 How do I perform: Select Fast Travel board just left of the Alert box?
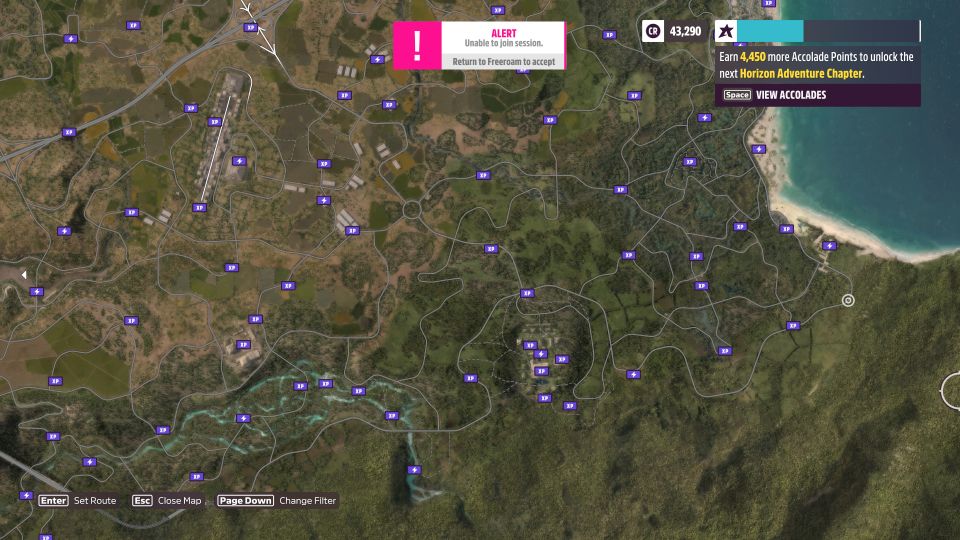tap(377, 59)
